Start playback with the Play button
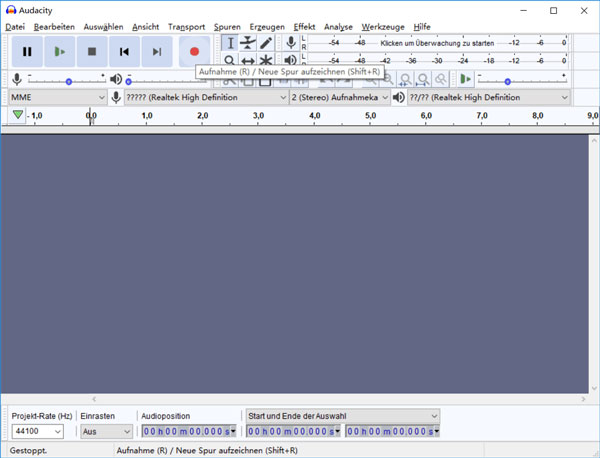Screen dimensions: 600x458 click(59, 52)
